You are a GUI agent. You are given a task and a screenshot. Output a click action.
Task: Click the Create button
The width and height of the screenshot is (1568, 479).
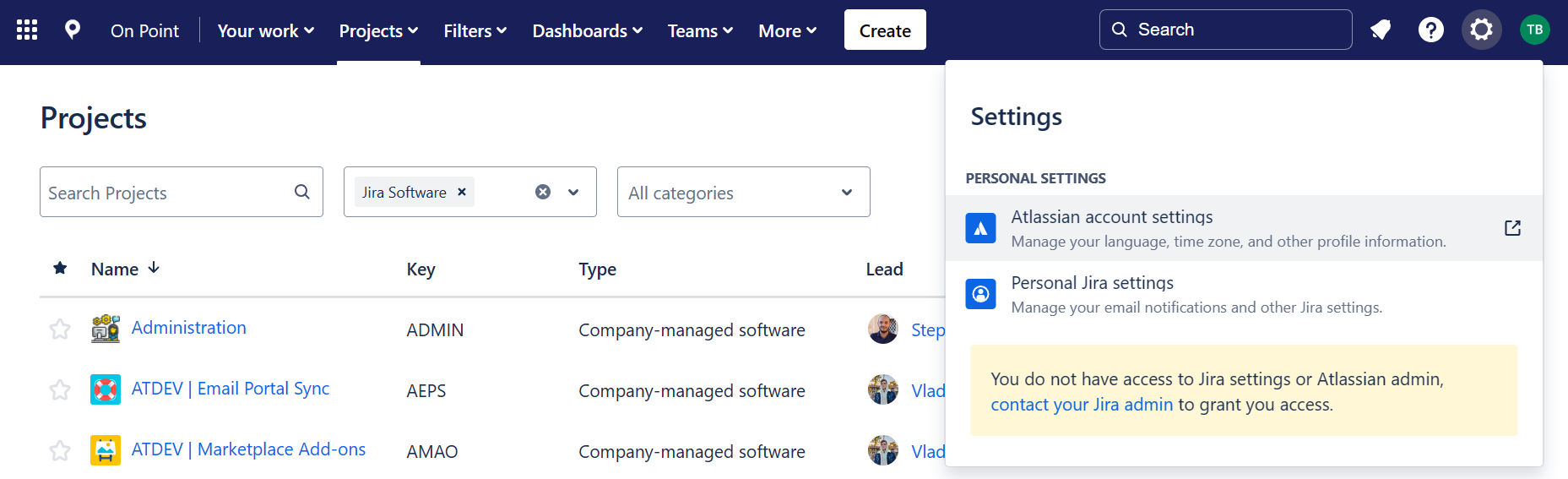[x=884, y=30]
